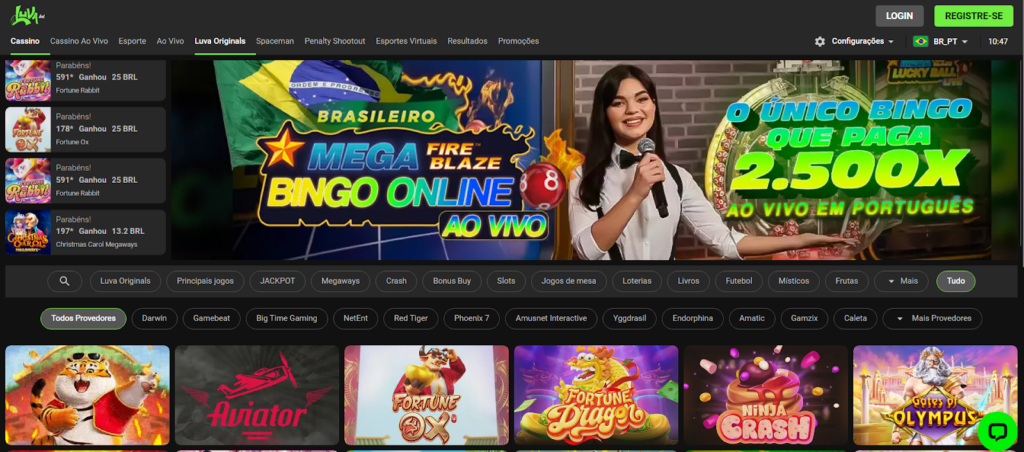The height and width of the screenshot is (452, 1024).
Task: Open the Aviator game thumbnail
Action: [x=257, y=395]
